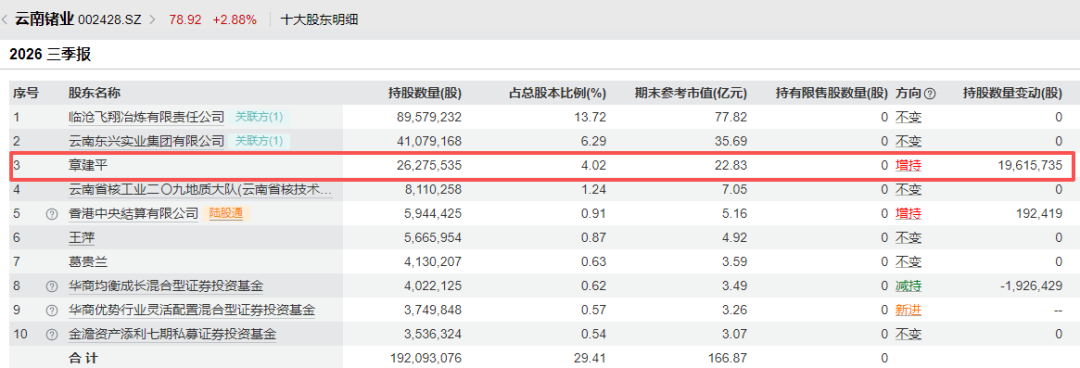
Task: Click 增持 direction for 章建平
Action: pos(908,165)
